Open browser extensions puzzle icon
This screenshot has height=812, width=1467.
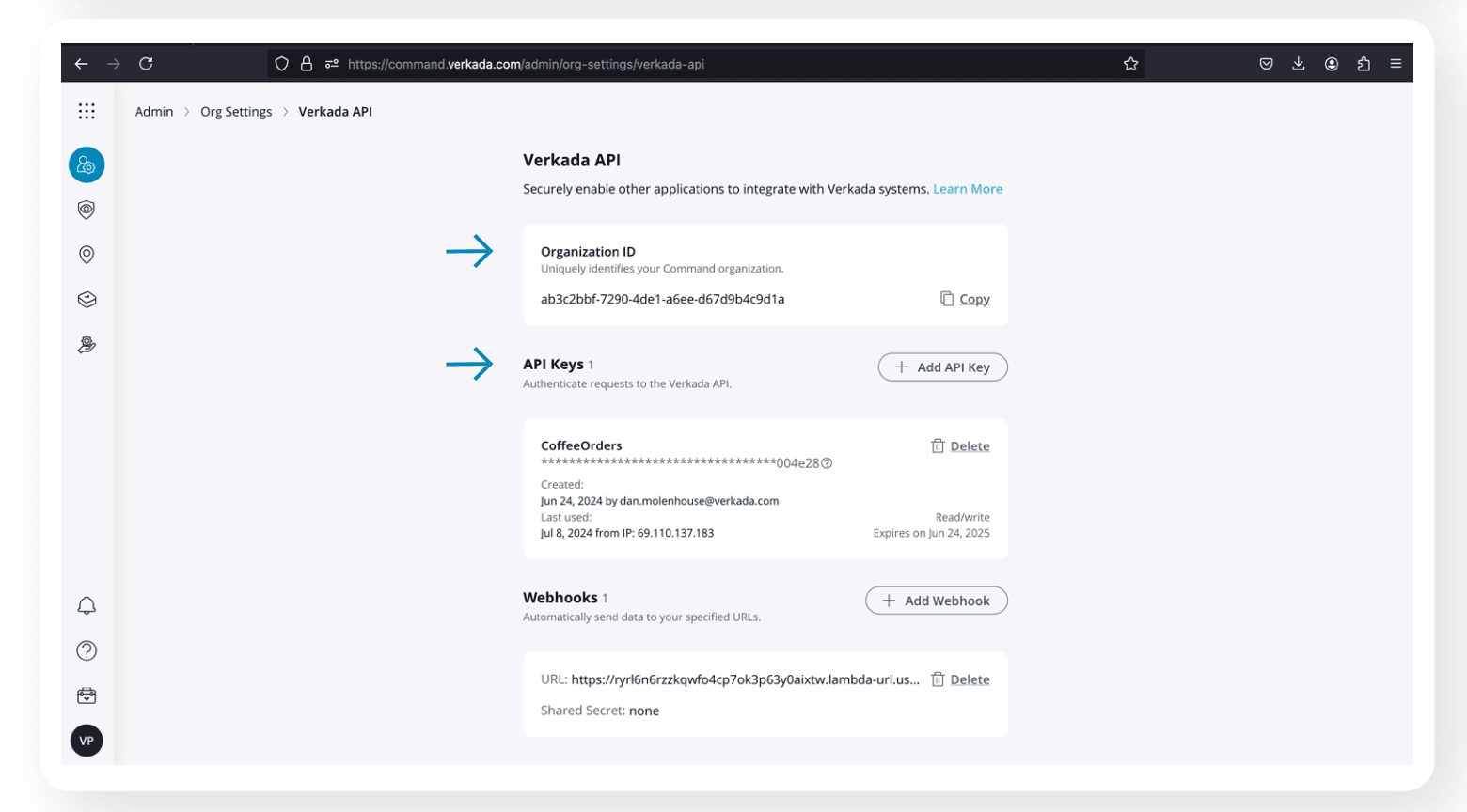tap(1363, 63)
